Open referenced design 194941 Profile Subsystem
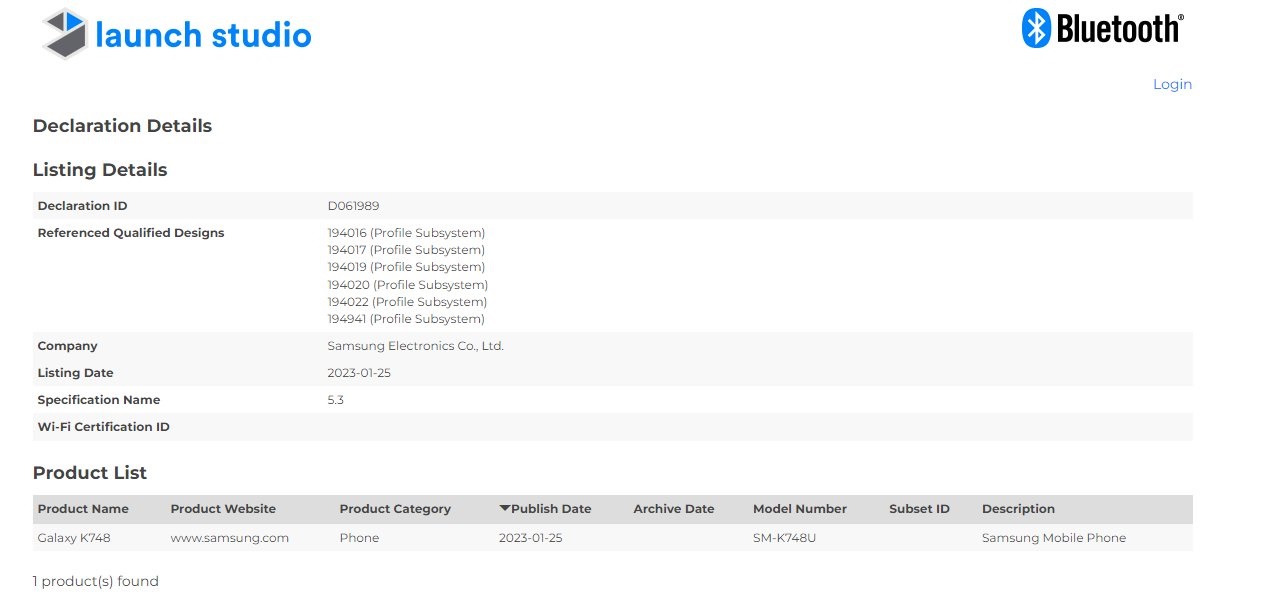Image resolution: width=1288 pixels, height=613 pixels. pyautogui.click(x=406, y=319)
